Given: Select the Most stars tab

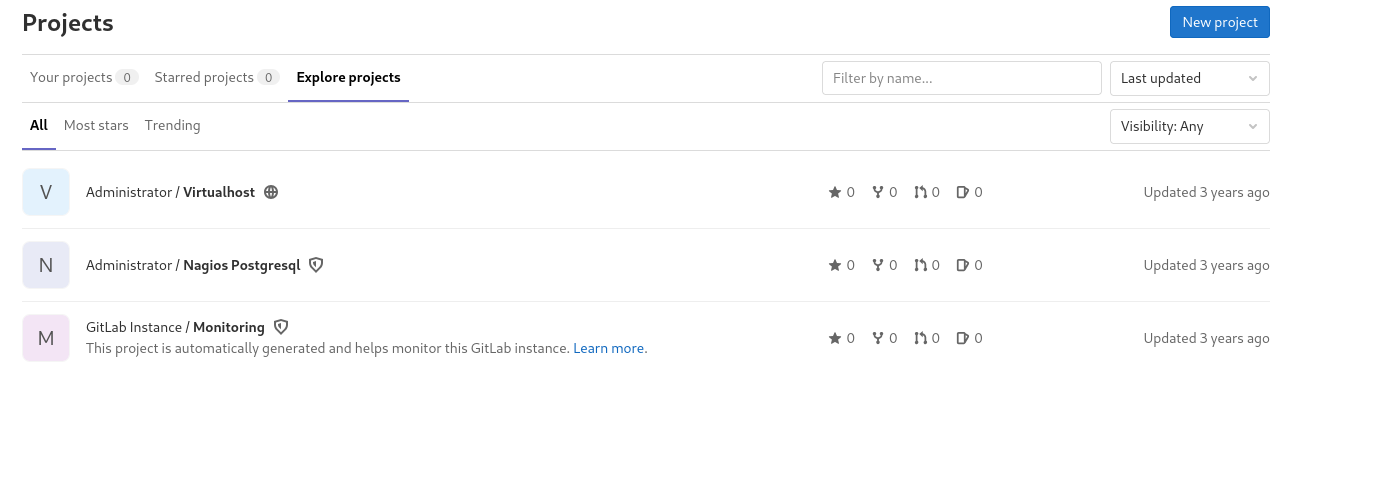Looking at the screenshot, I should 96,125.
